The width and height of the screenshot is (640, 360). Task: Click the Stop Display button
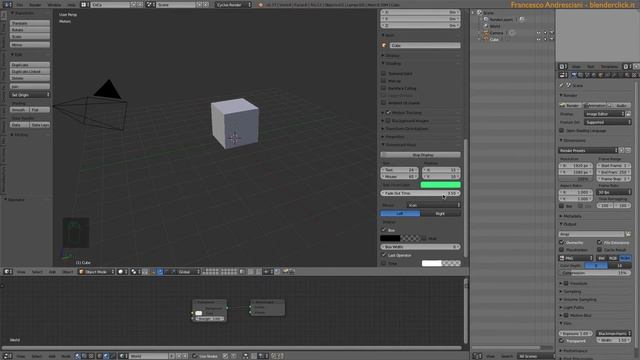pos(420,155)
